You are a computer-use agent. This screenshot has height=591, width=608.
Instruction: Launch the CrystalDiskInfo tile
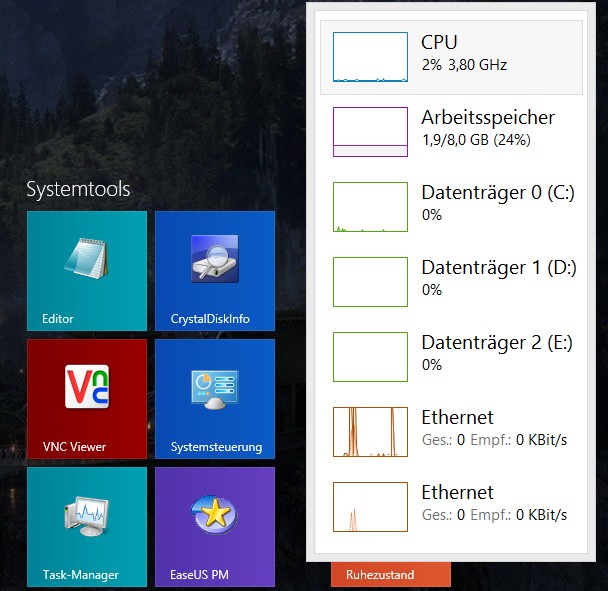coord(215,271)
